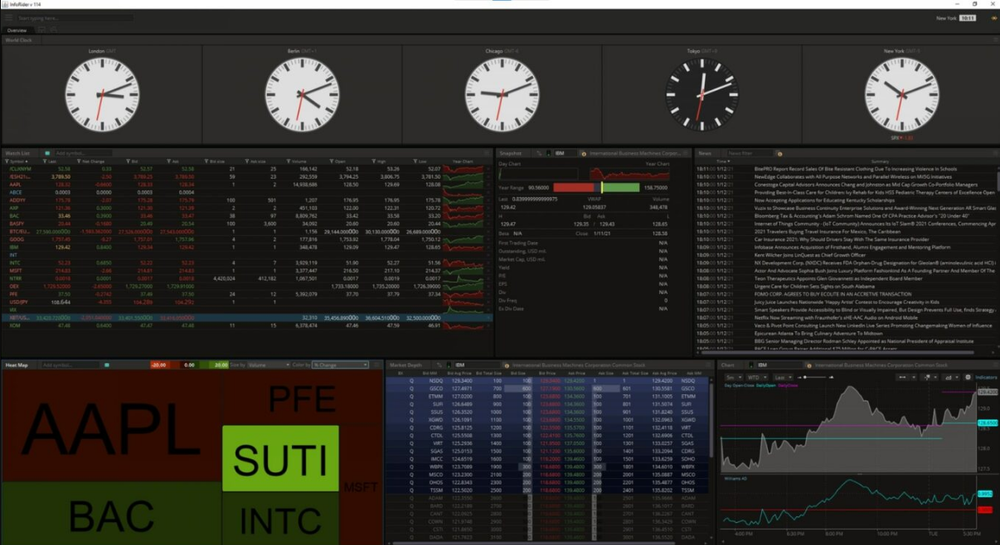Viewport: 1000px width, 545px height.
Task: Open the Netflix Now Streaming news headline
Action: (836, 317)
